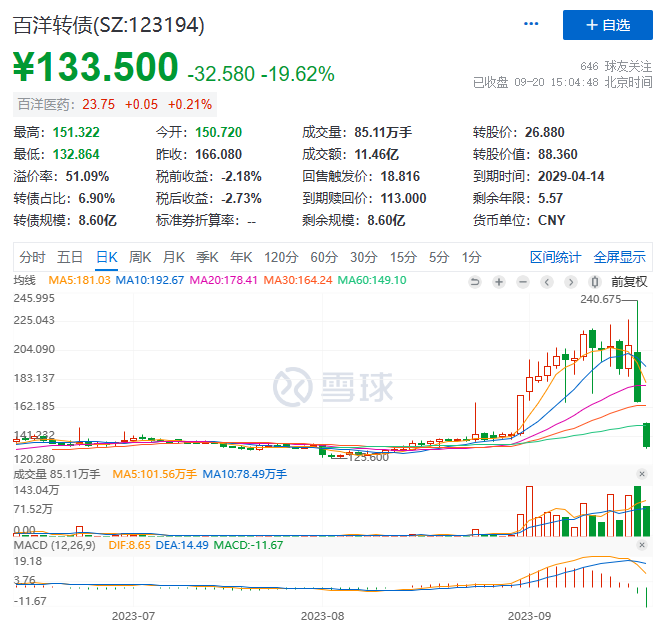Screen dimensions: 661x629
Task: Switch to 60分 chart interval
Action: 324,257
